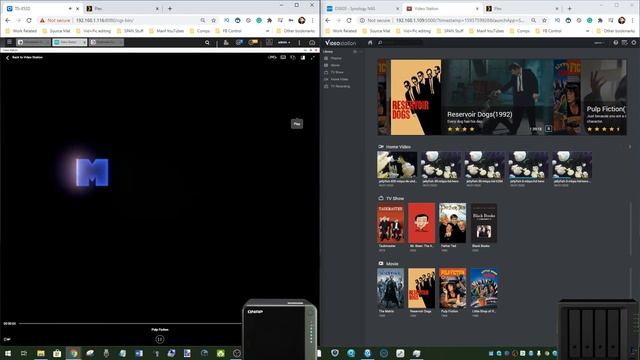640x360 pixels.
Task: Open the Mr. Bean TV show poster
Action: tap(422, 223)
